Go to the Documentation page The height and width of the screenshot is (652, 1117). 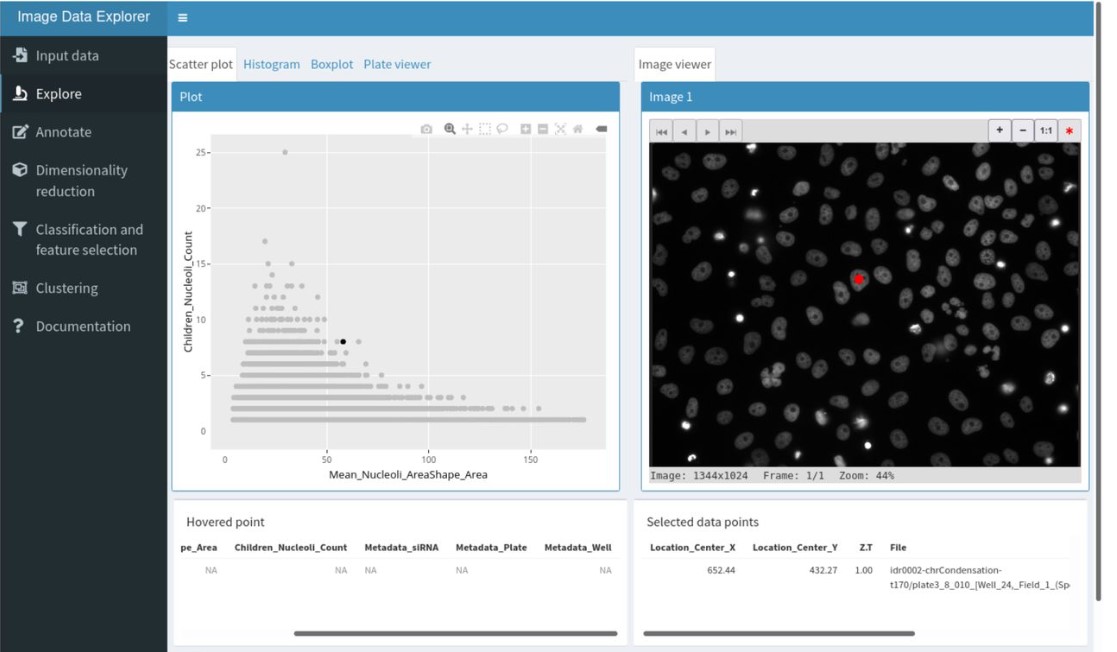[83, 326]
